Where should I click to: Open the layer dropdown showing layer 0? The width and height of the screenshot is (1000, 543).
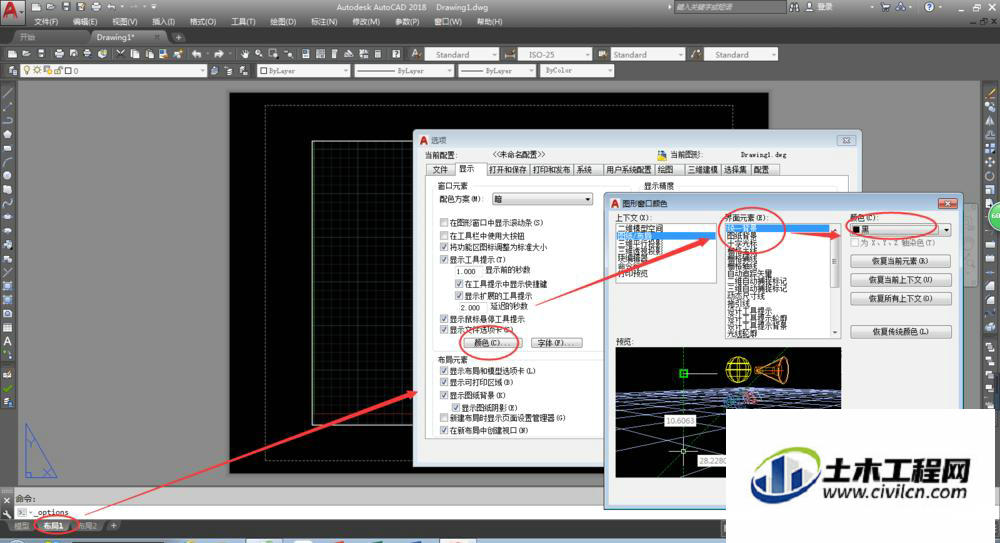[114, 71]
